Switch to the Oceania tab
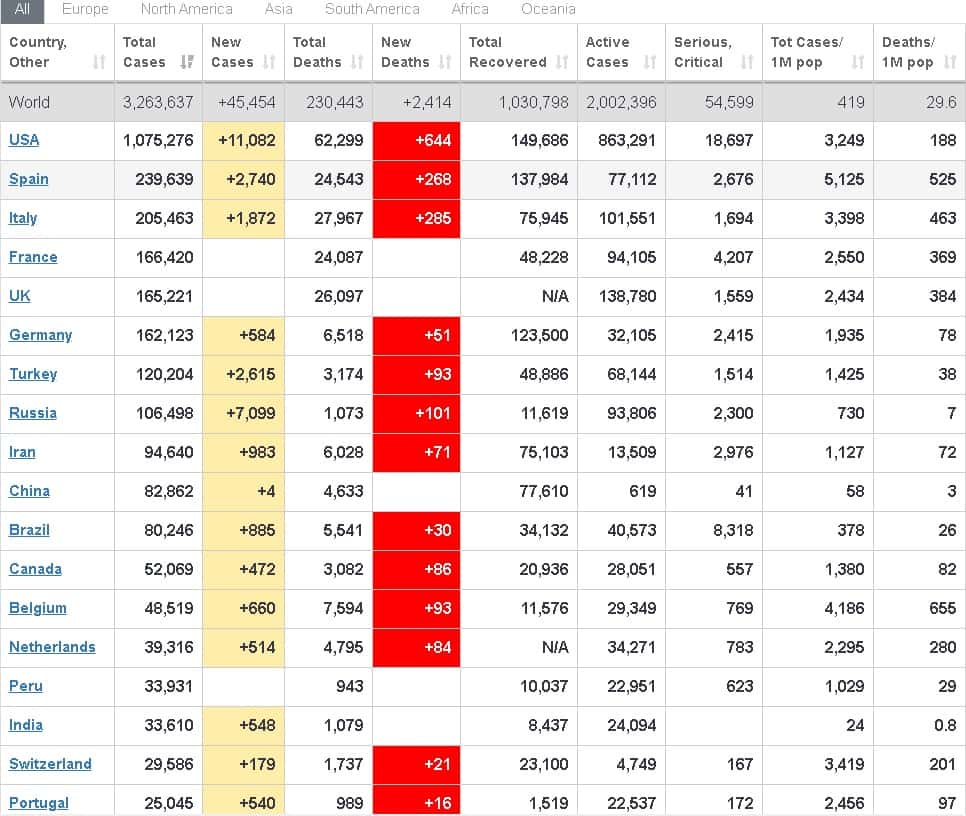This screenshot has width=966, height=816. 548,10
